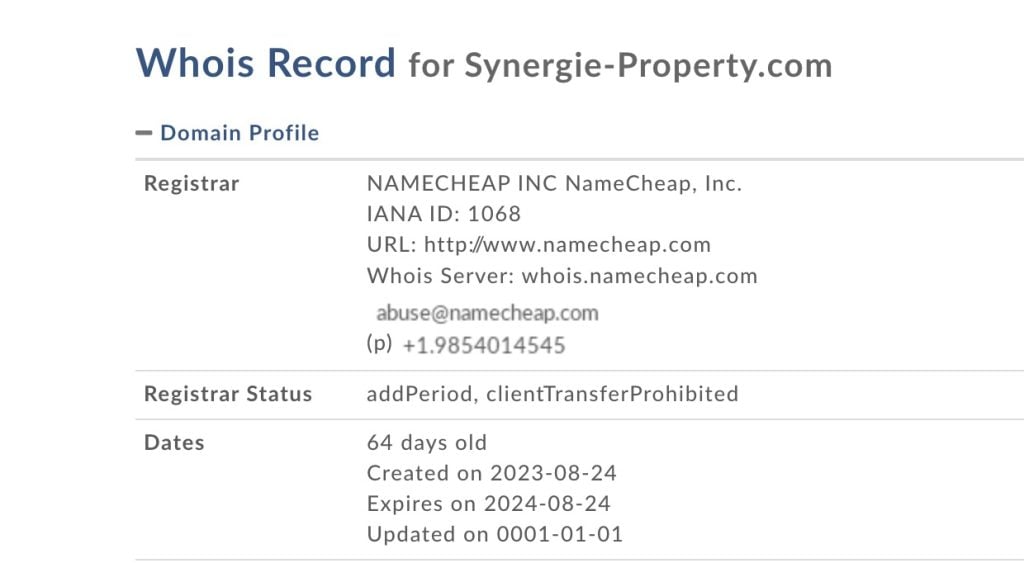Click the Dates row label

[x=174, y=442]
